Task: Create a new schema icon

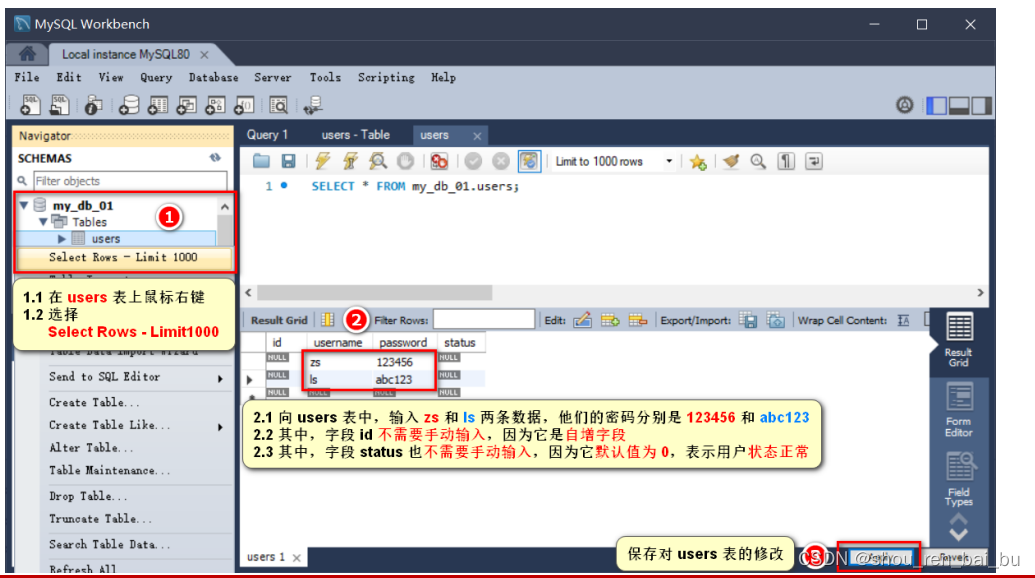Action: tap(129, 105)
